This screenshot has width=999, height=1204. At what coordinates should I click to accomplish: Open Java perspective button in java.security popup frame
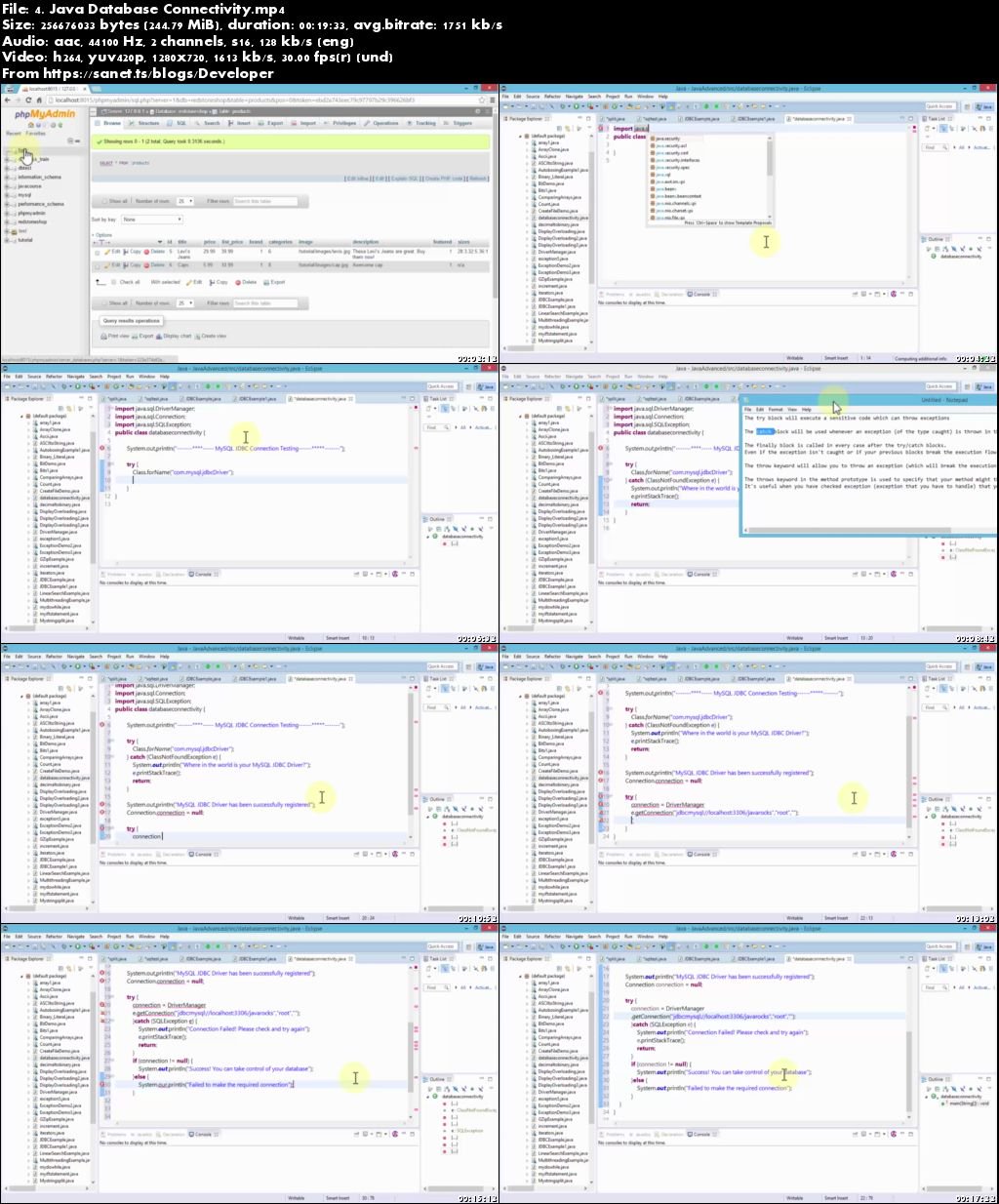(x=984, y=106)
